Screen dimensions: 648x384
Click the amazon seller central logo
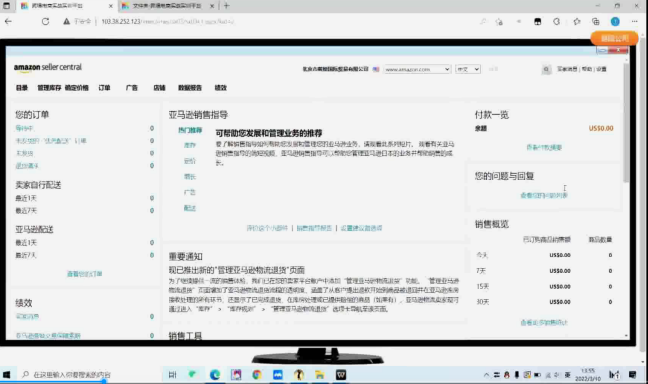pos(48,67)
